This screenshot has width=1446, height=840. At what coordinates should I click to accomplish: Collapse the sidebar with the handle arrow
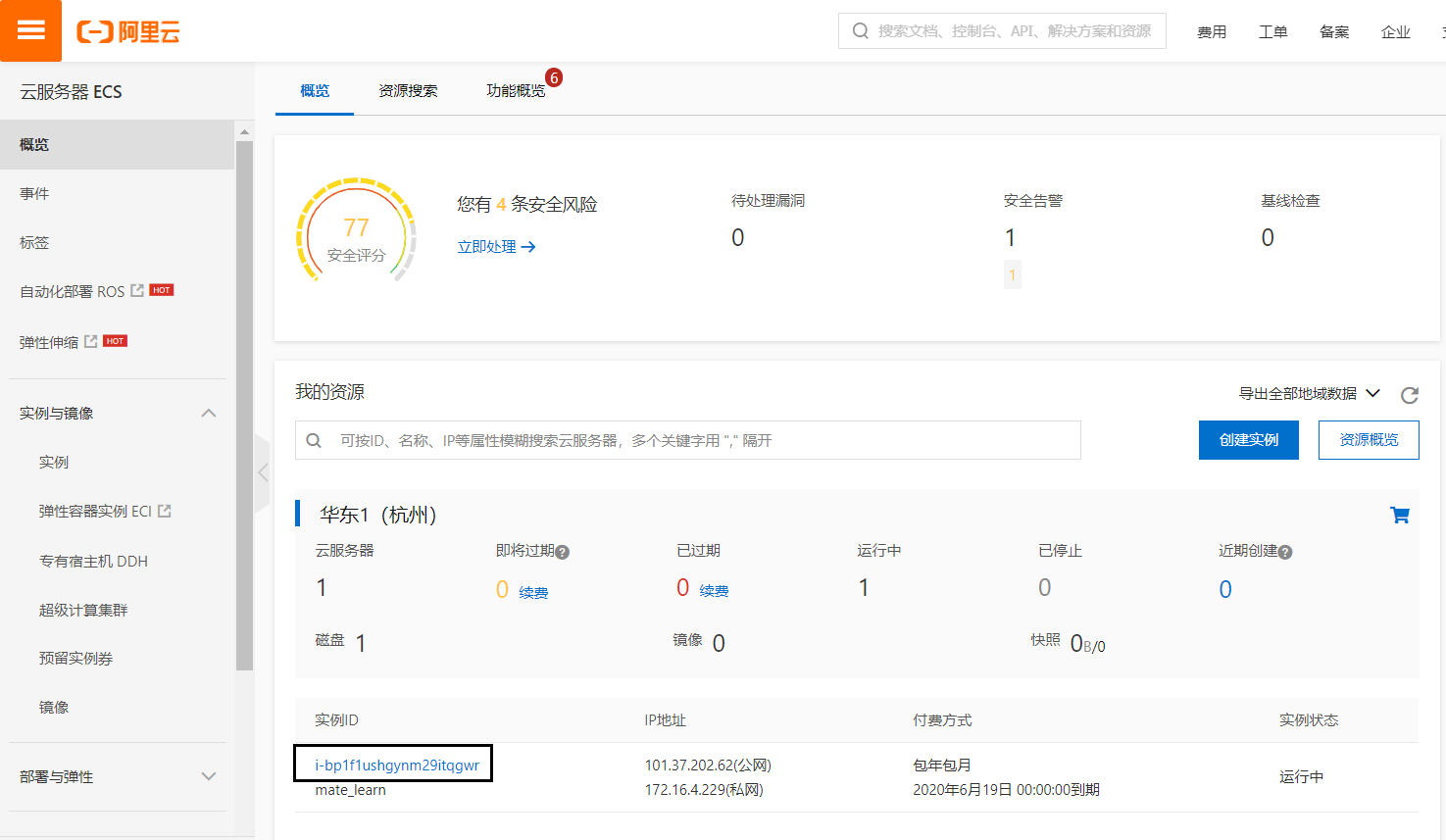click(x=262, y=472)
